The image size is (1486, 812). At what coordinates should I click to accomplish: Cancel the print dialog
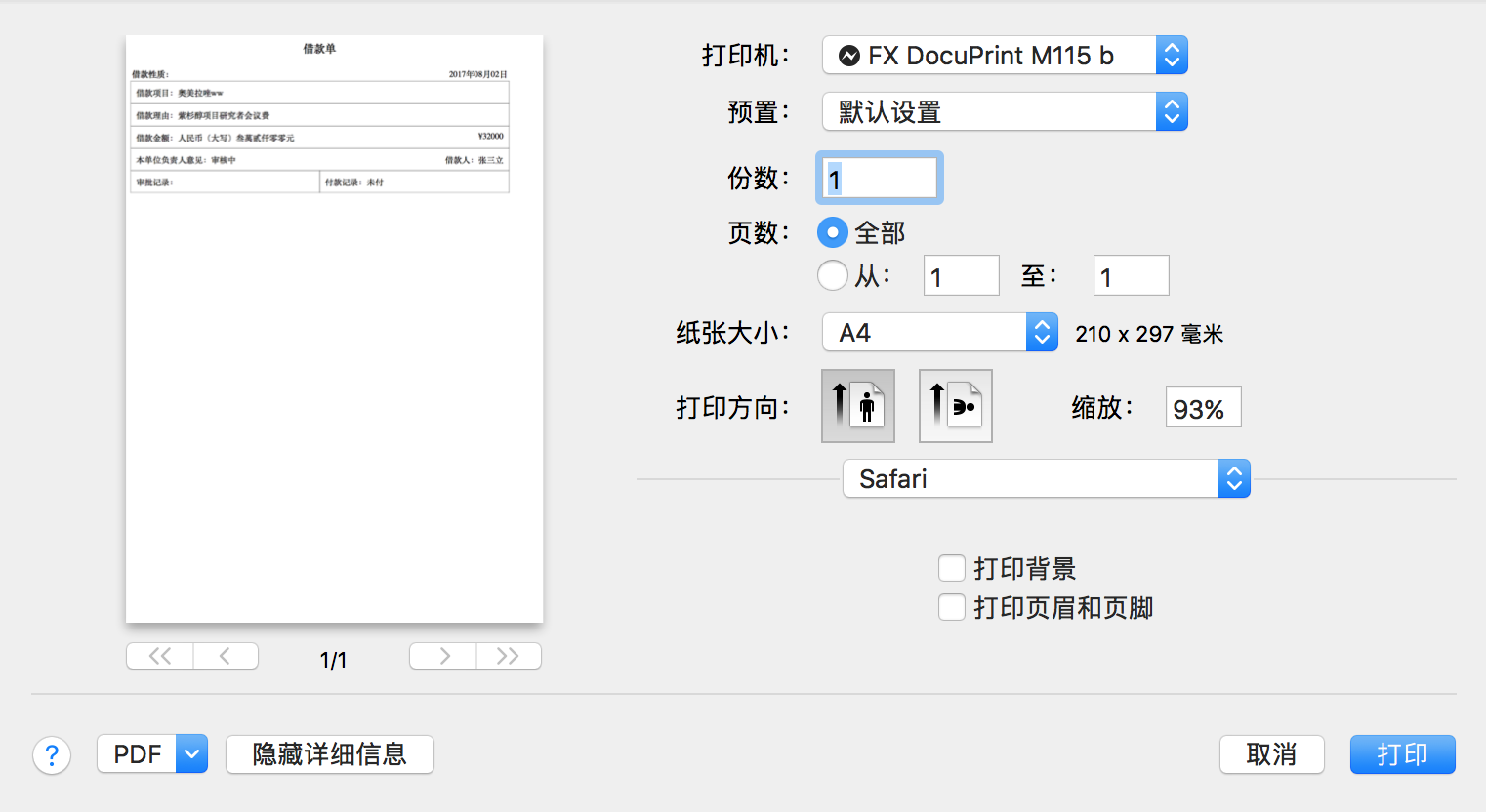pos(1272,754)
